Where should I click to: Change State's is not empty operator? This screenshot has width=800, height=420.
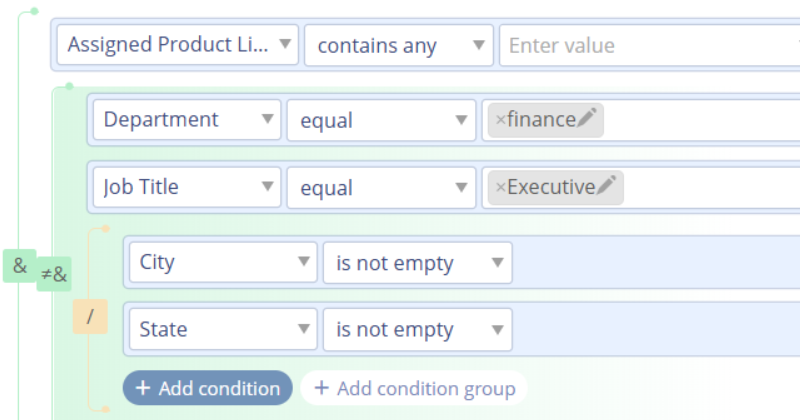(417, 329)
